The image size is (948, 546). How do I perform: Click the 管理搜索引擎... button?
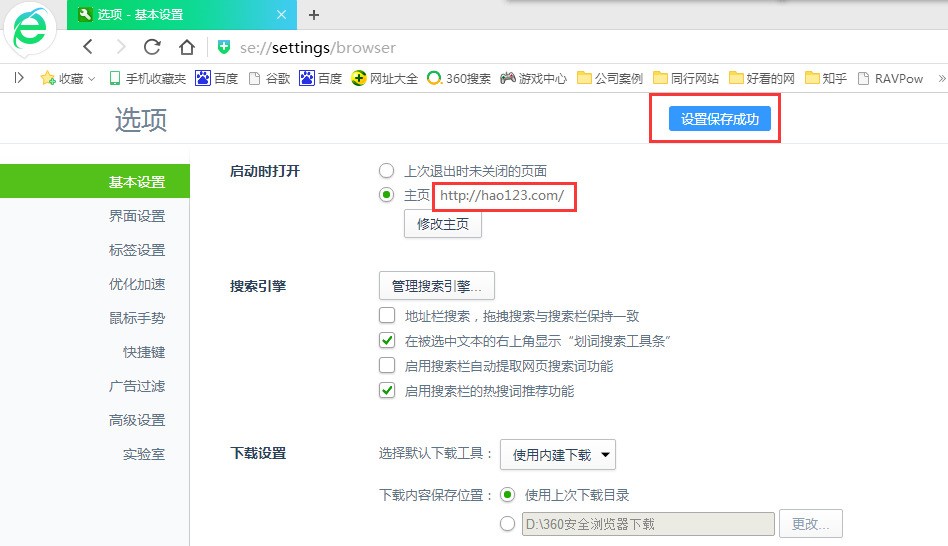point(437,285)
